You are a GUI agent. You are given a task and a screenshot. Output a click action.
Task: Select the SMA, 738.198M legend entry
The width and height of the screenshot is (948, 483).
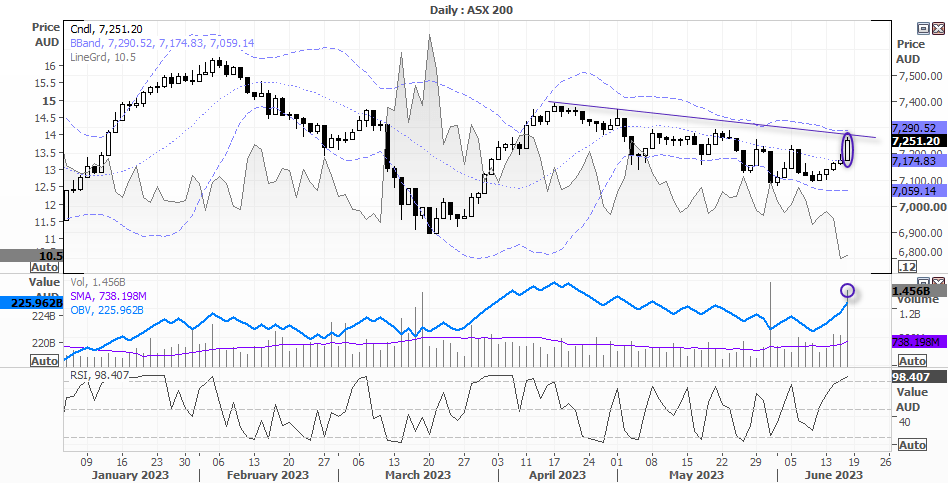click(x=108, y=296)
